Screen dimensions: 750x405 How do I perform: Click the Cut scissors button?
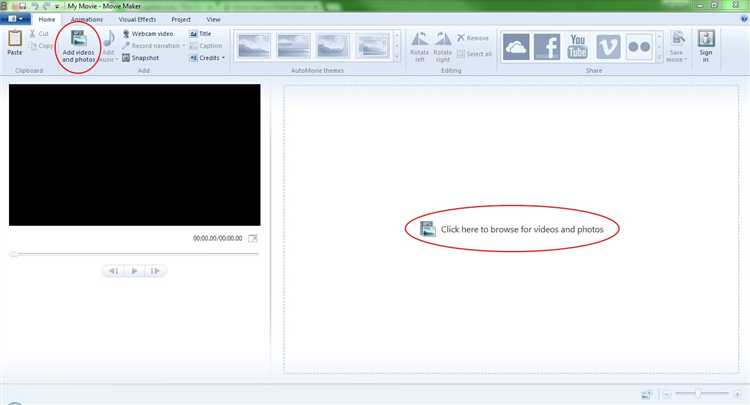pos(39,34)
